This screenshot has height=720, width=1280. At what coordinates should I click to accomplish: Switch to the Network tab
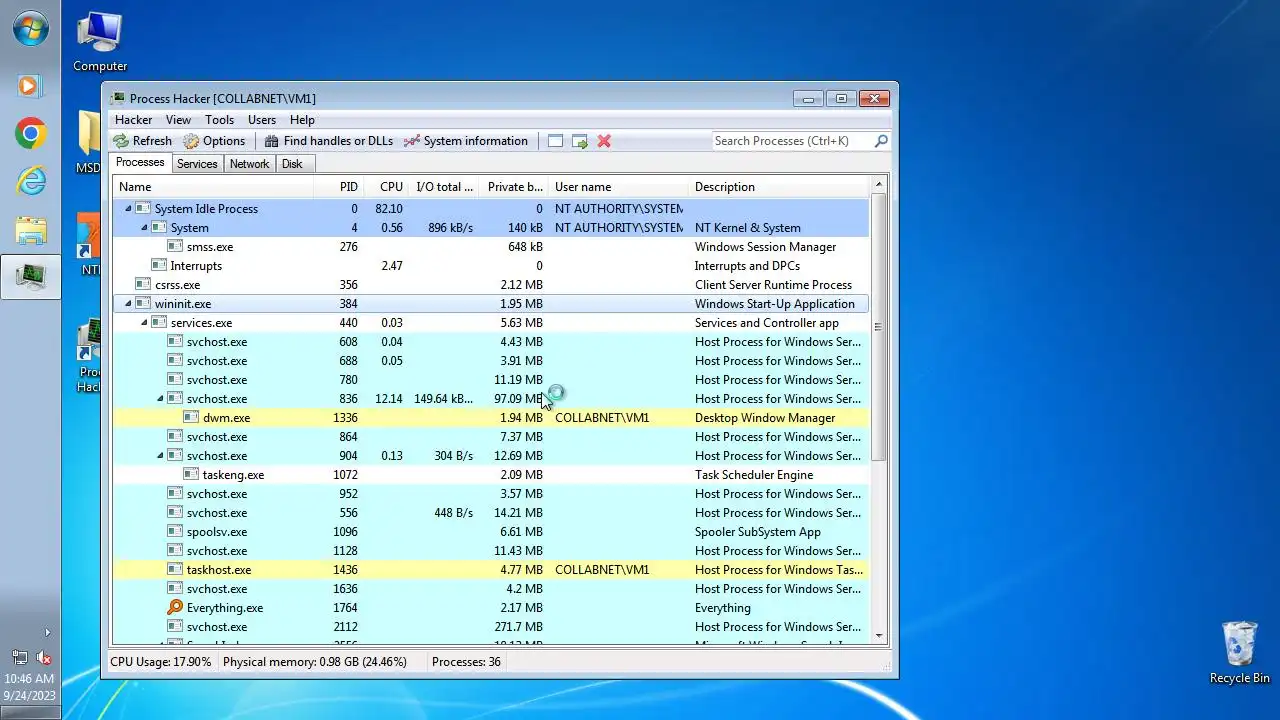(x=249, y=164)
